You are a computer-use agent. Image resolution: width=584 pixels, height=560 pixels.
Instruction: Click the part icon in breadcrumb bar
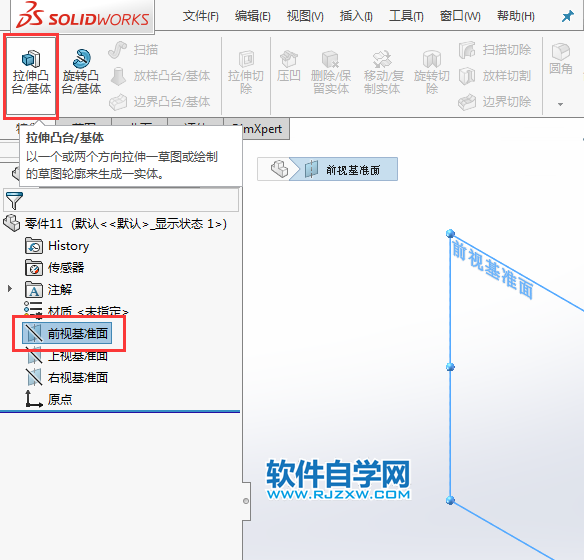click(x=279, y=169)
